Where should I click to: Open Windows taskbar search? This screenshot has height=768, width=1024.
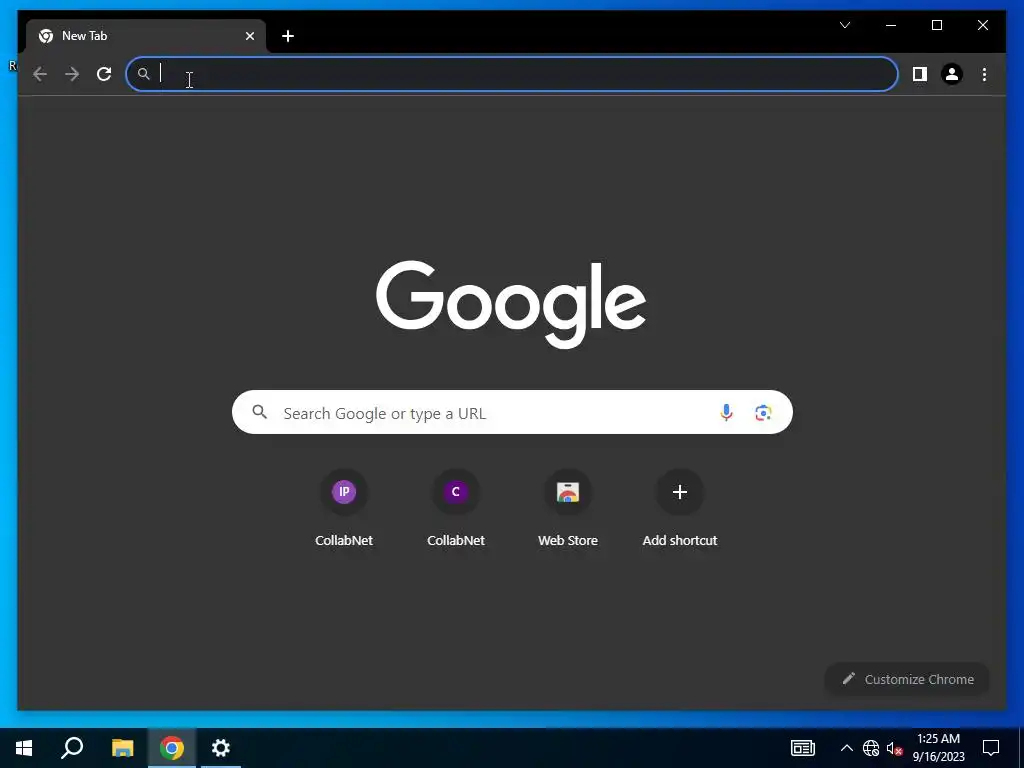coord(72,748)
